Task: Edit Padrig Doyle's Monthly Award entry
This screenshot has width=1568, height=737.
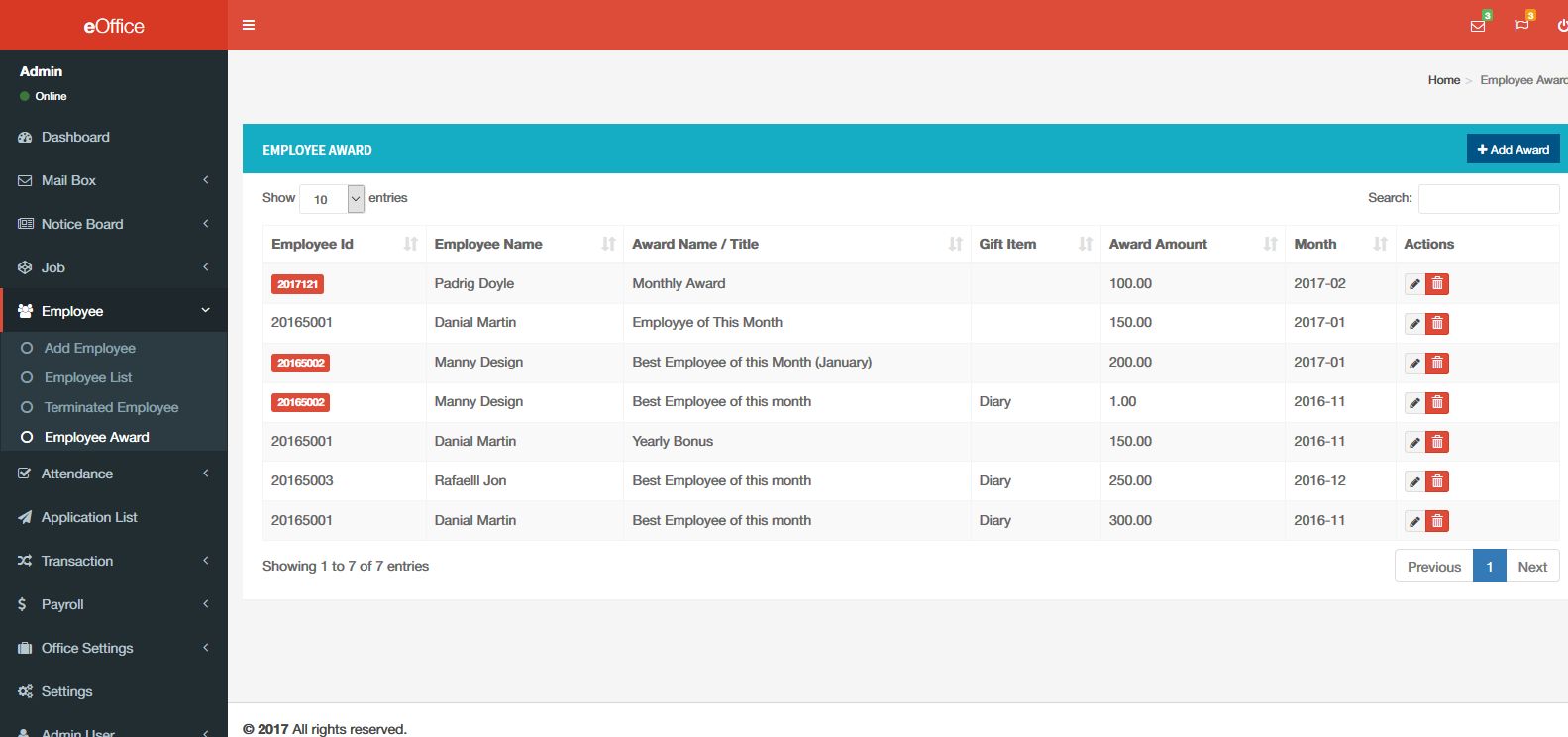Action: coord(1414,284)
